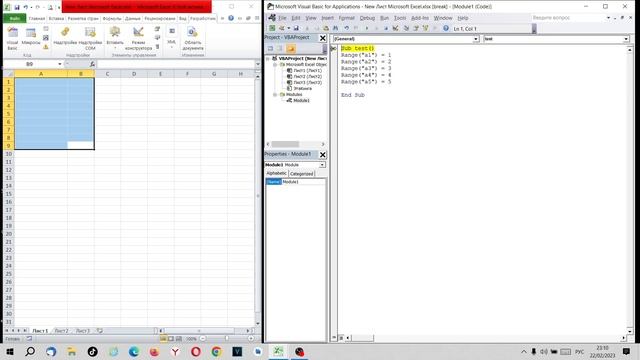640x360 pixels.
Task: Open the Insert menu in VBA editor
Action: click(327, 18)
